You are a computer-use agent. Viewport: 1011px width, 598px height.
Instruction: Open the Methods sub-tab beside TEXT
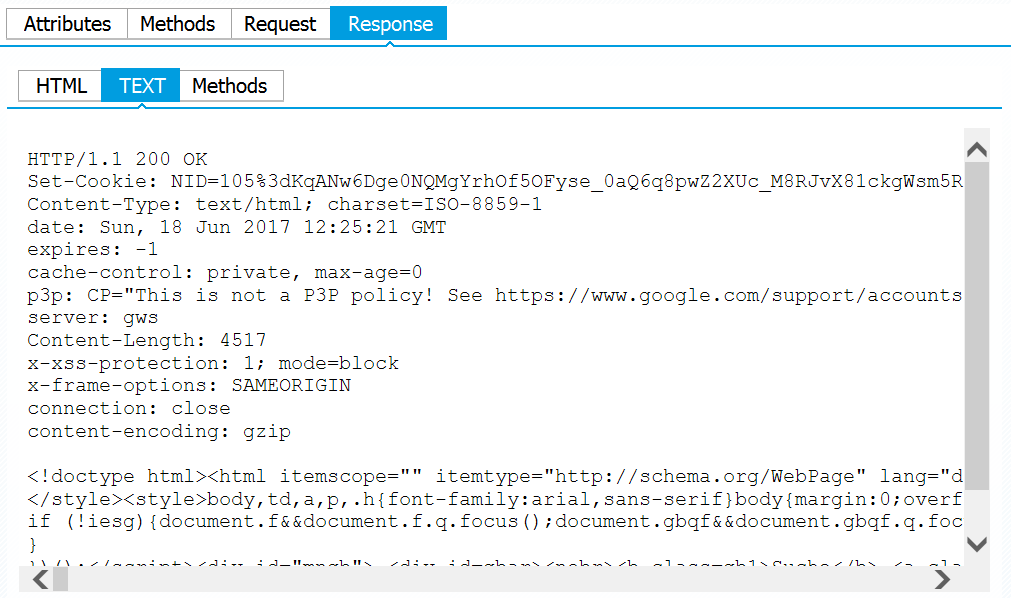pyautogui.click(x=230, y=86)
